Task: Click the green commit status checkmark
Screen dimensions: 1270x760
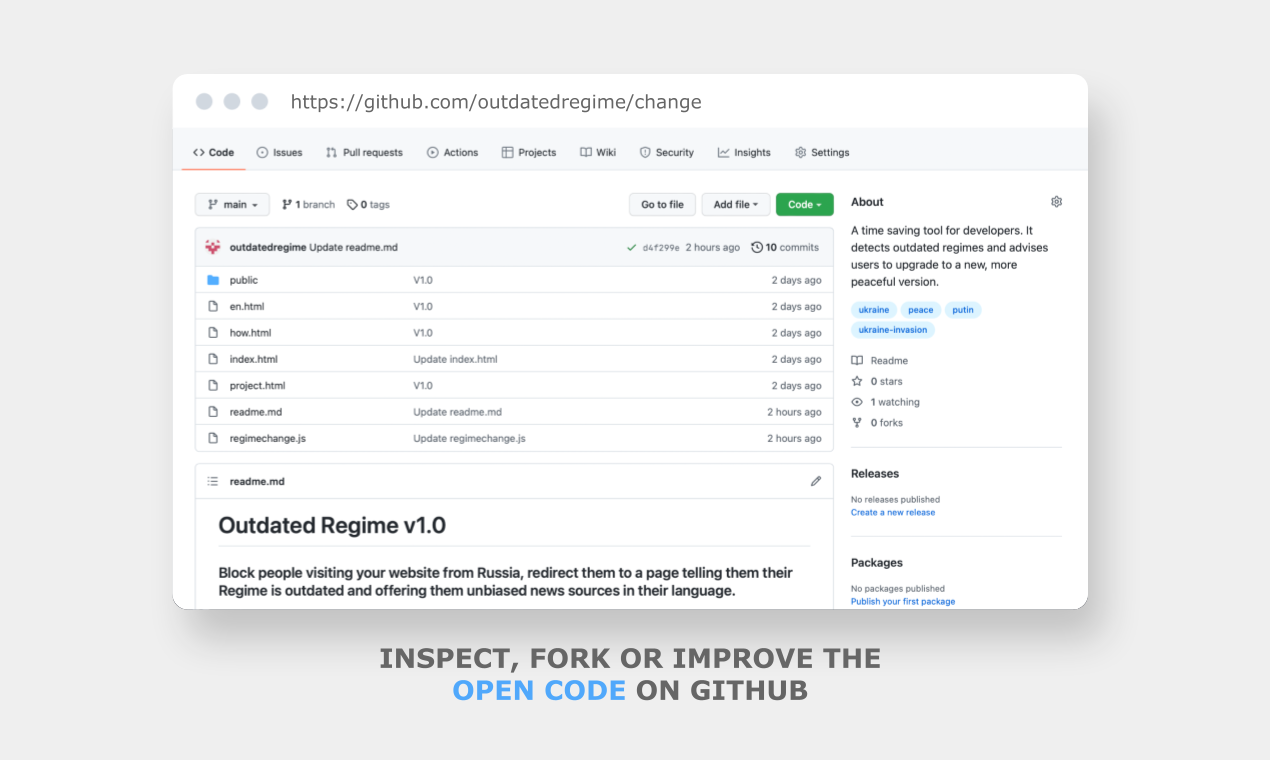Action: coord(631,247)
